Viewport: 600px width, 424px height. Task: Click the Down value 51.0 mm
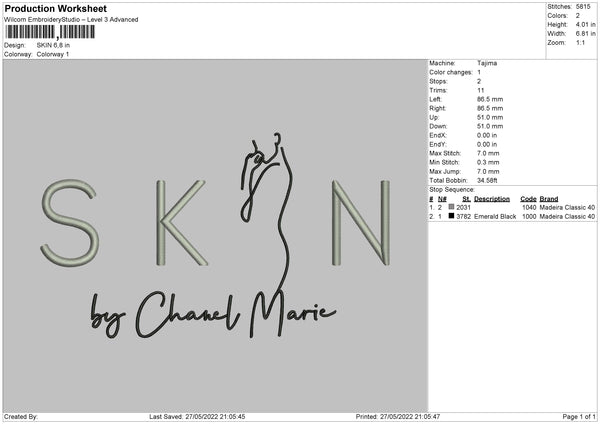[x=490, y=126]
